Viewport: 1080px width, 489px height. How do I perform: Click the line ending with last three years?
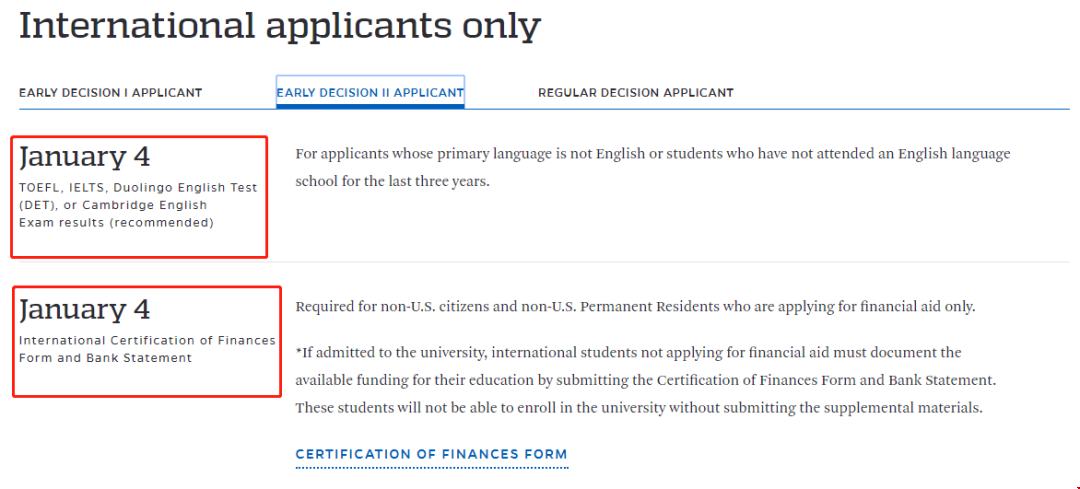pos(392,183)
